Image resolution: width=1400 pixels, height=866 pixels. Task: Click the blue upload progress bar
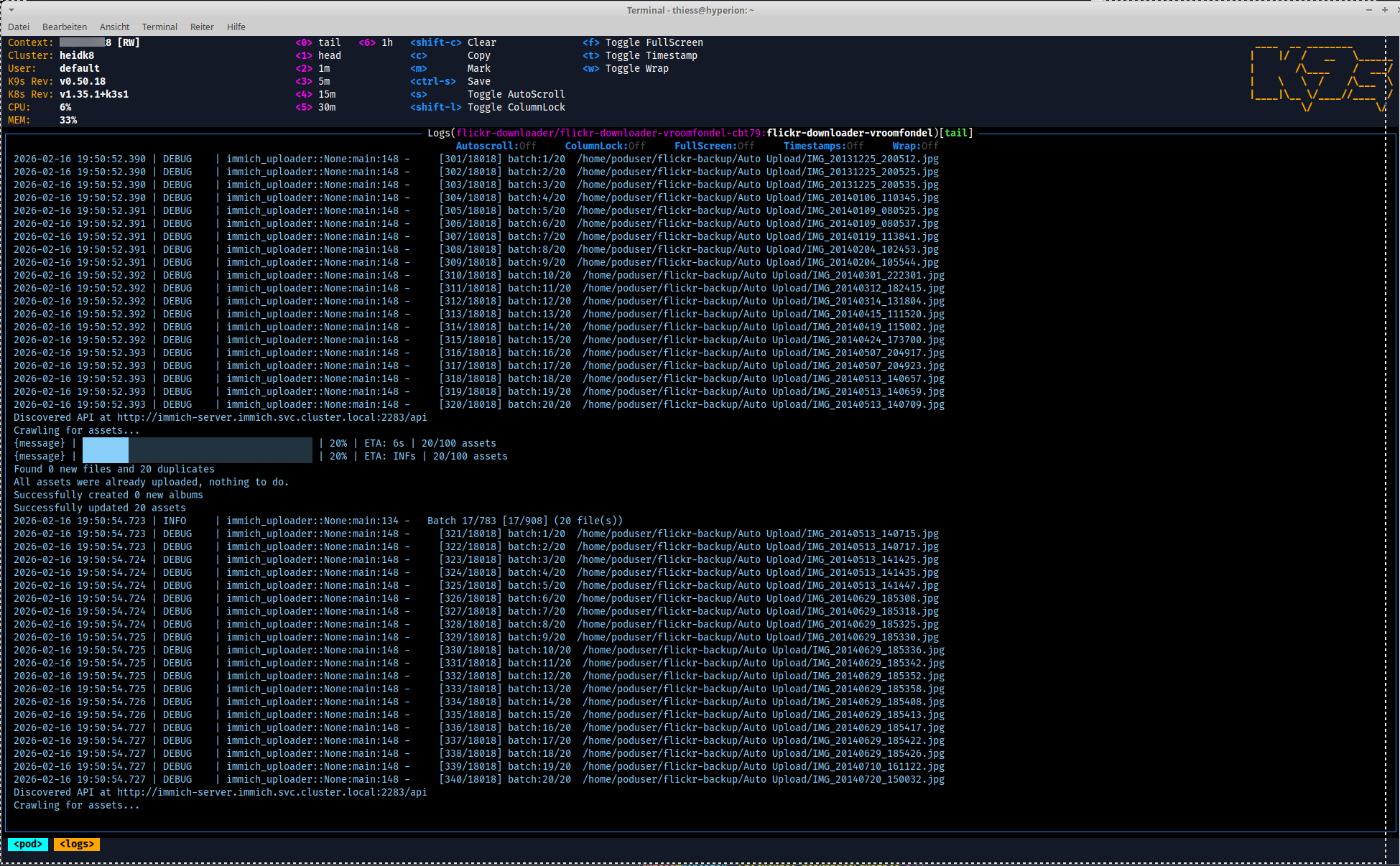(106, 450)
